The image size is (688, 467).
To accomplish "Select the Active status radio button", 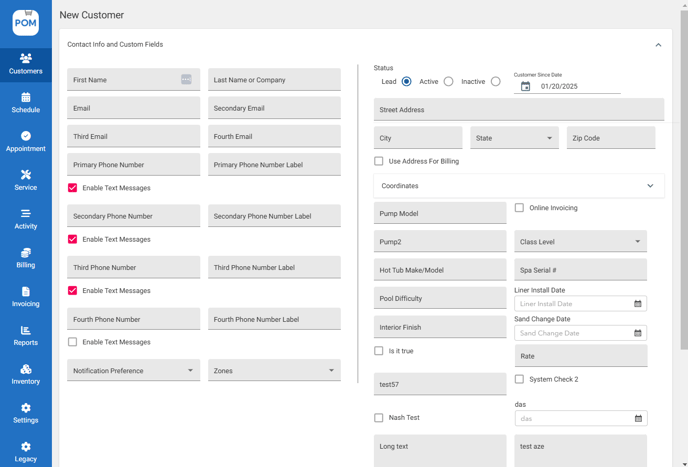I will [449, 82].
